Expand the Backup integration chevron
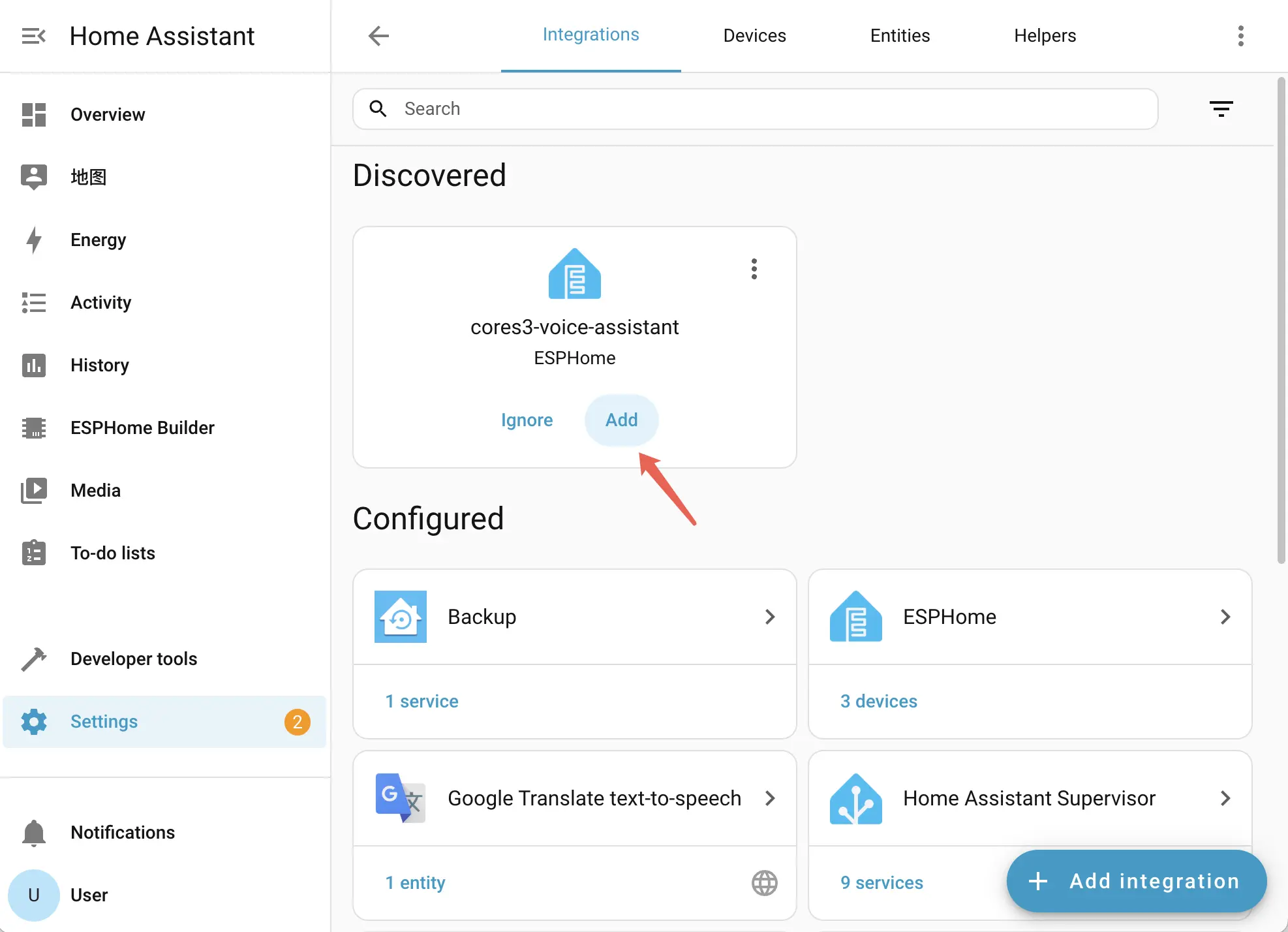Image resolution: width=1288 pixels, height=932 pixels. click(770, 617)
